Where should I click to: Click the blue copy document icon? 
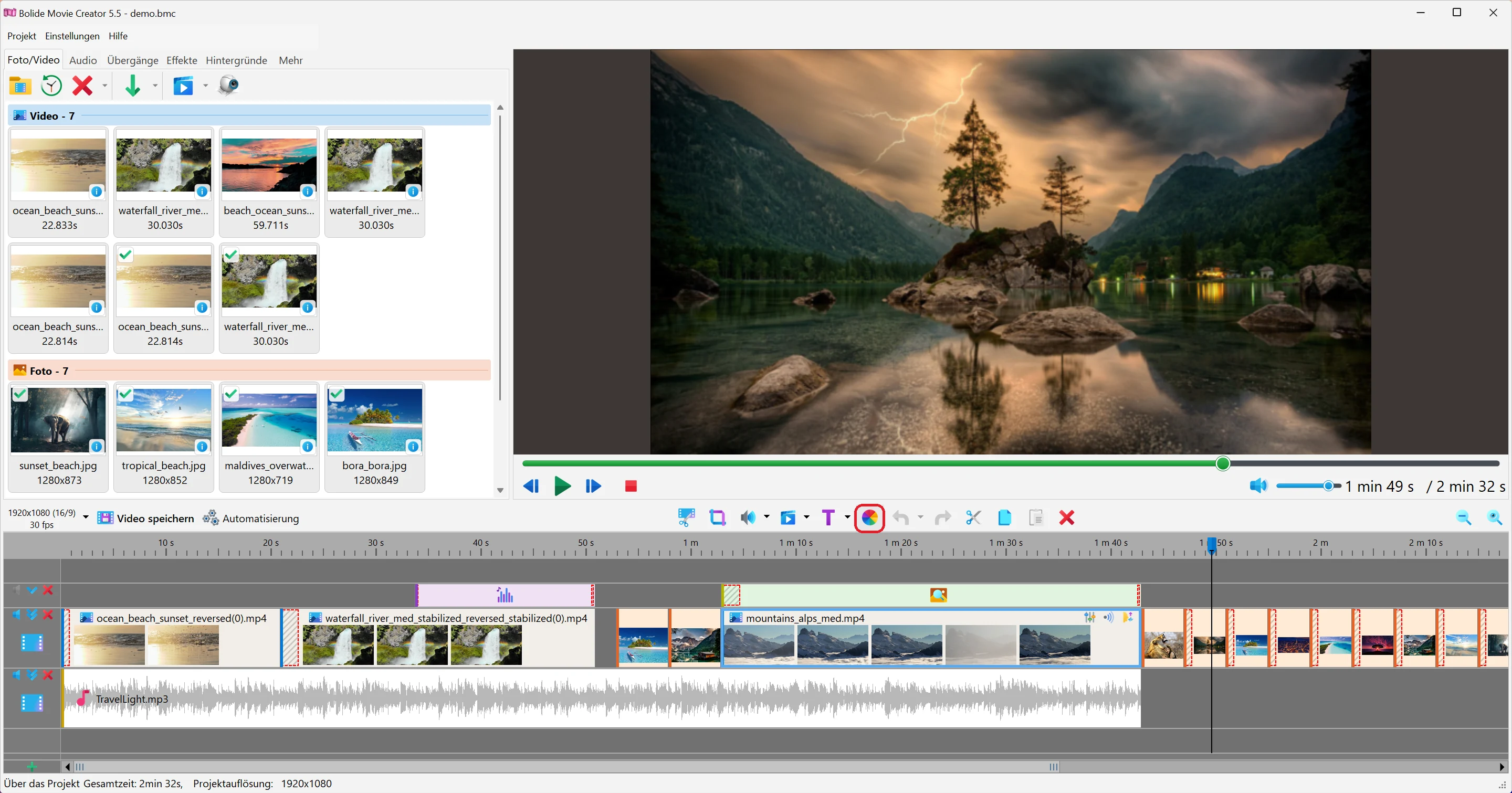click(x=1004, y=517)
